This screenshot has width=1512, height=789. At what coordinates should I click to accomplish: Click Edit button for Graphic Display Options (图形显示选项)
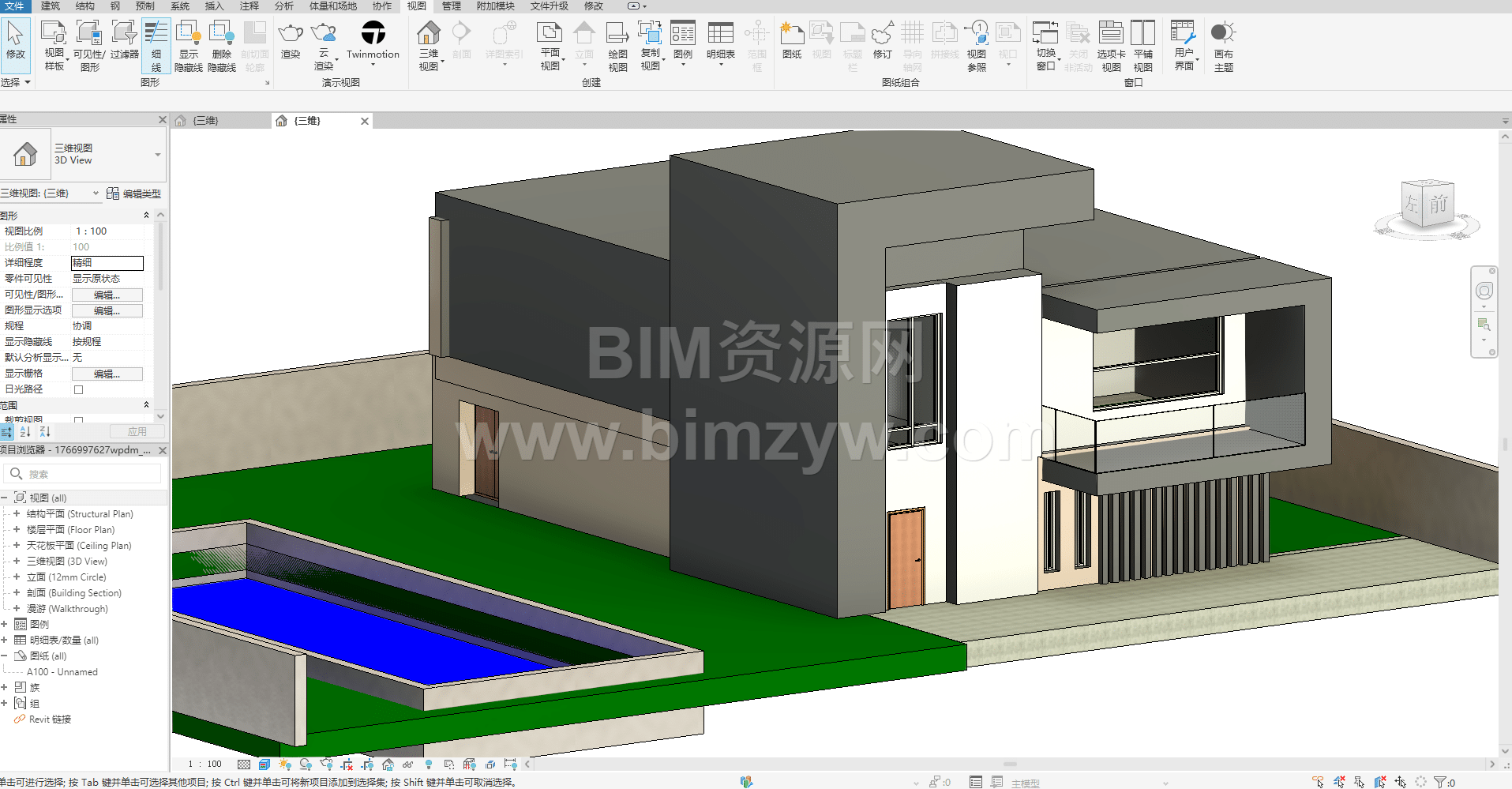107,310
